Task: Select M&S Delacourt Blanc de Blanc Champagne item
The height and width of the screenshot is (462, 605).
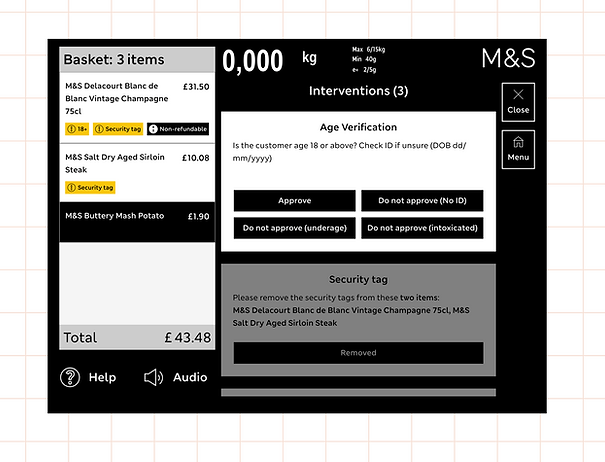Action: coord(137,108)
